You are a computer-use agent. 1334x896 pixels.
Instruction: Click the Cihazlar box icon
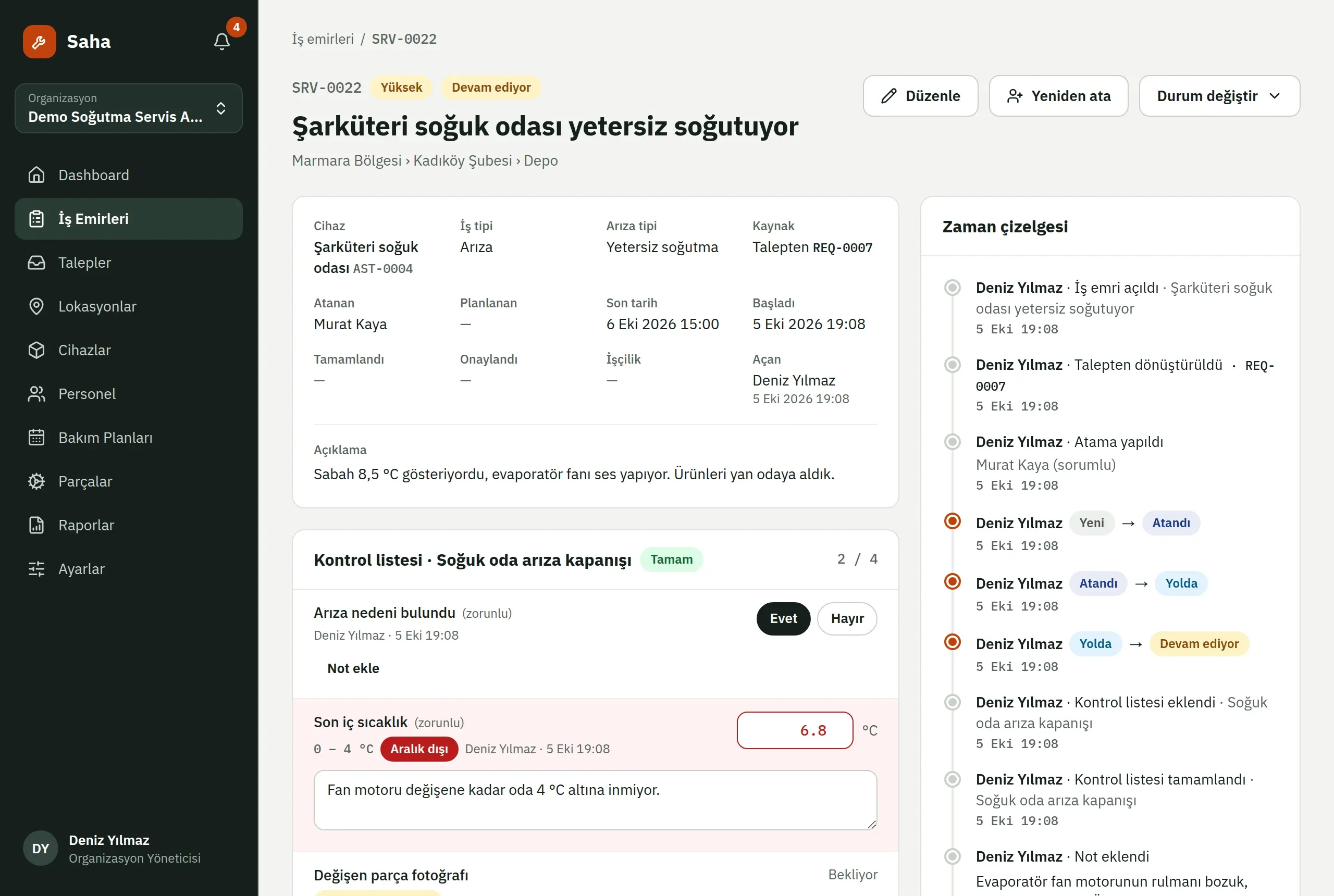click(36, 350)
